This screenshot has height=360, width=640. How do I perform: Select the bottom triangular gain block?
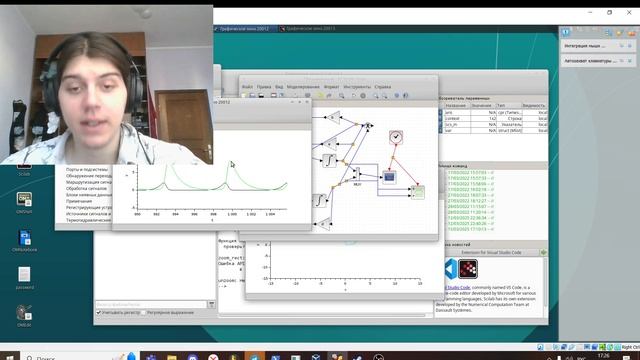tap(323, 224)
